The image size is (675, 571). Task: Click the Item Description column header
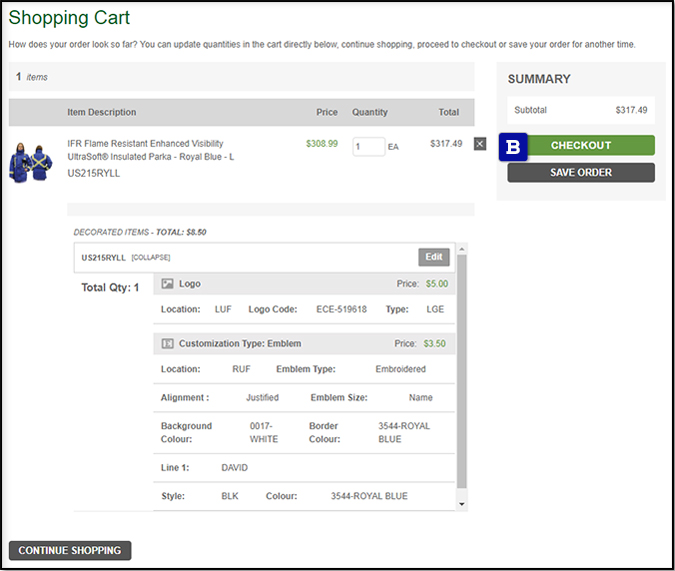coord(102,112)
